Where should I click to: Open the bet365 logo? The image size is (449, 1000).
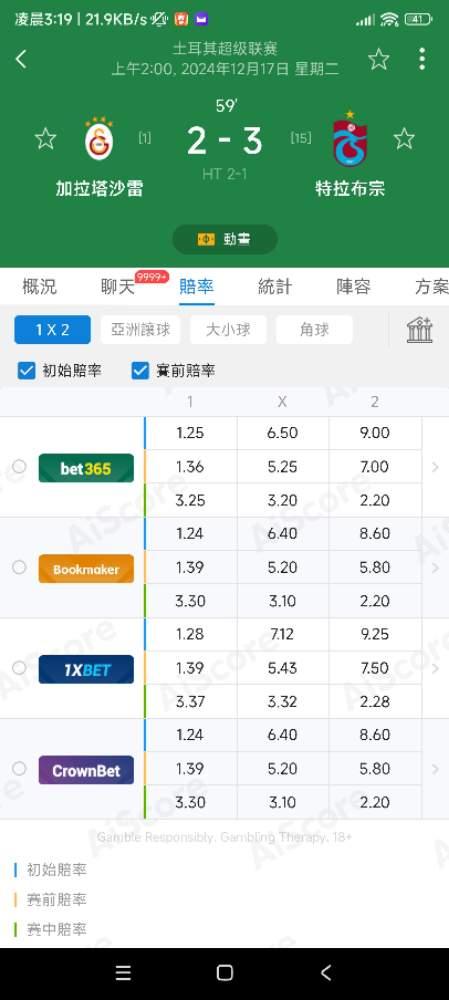(x=86, y=468)
